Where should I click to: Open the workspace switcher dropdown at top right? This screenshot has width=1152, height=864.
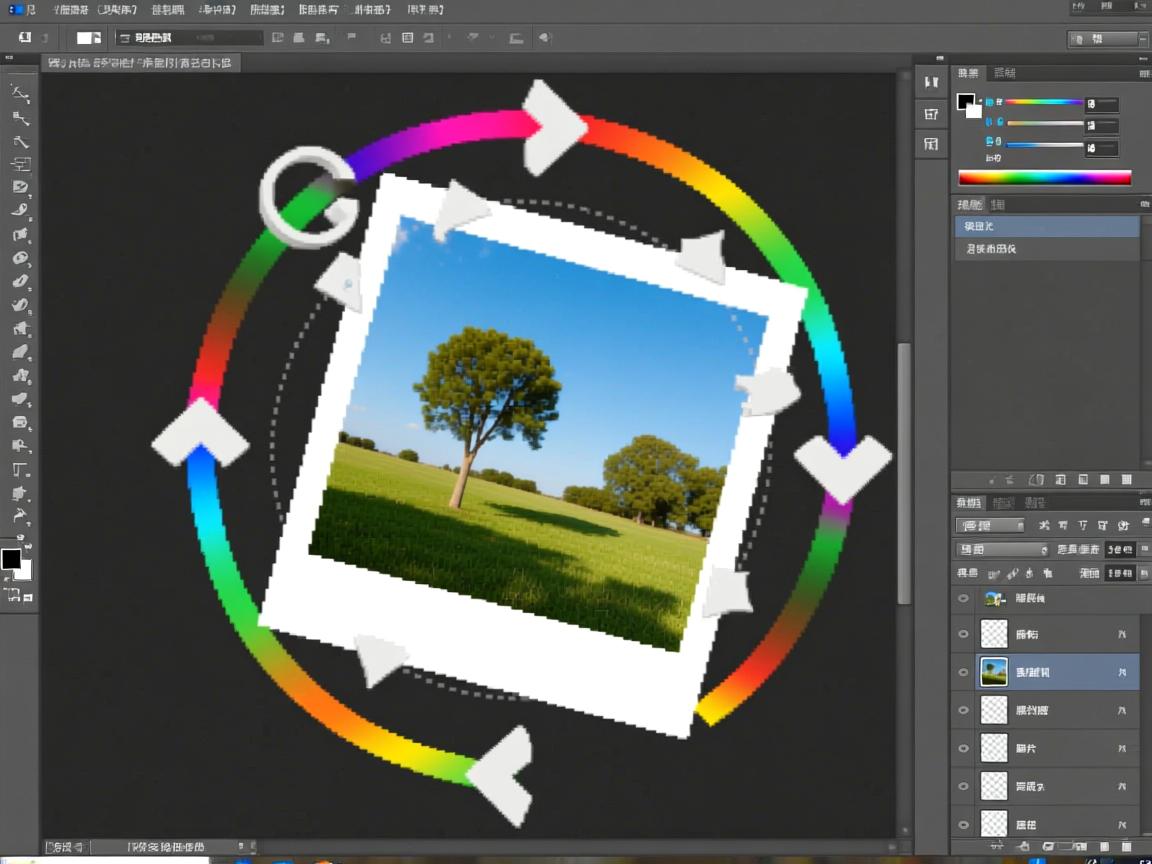pyautogui.click(x=1105, y=39)
